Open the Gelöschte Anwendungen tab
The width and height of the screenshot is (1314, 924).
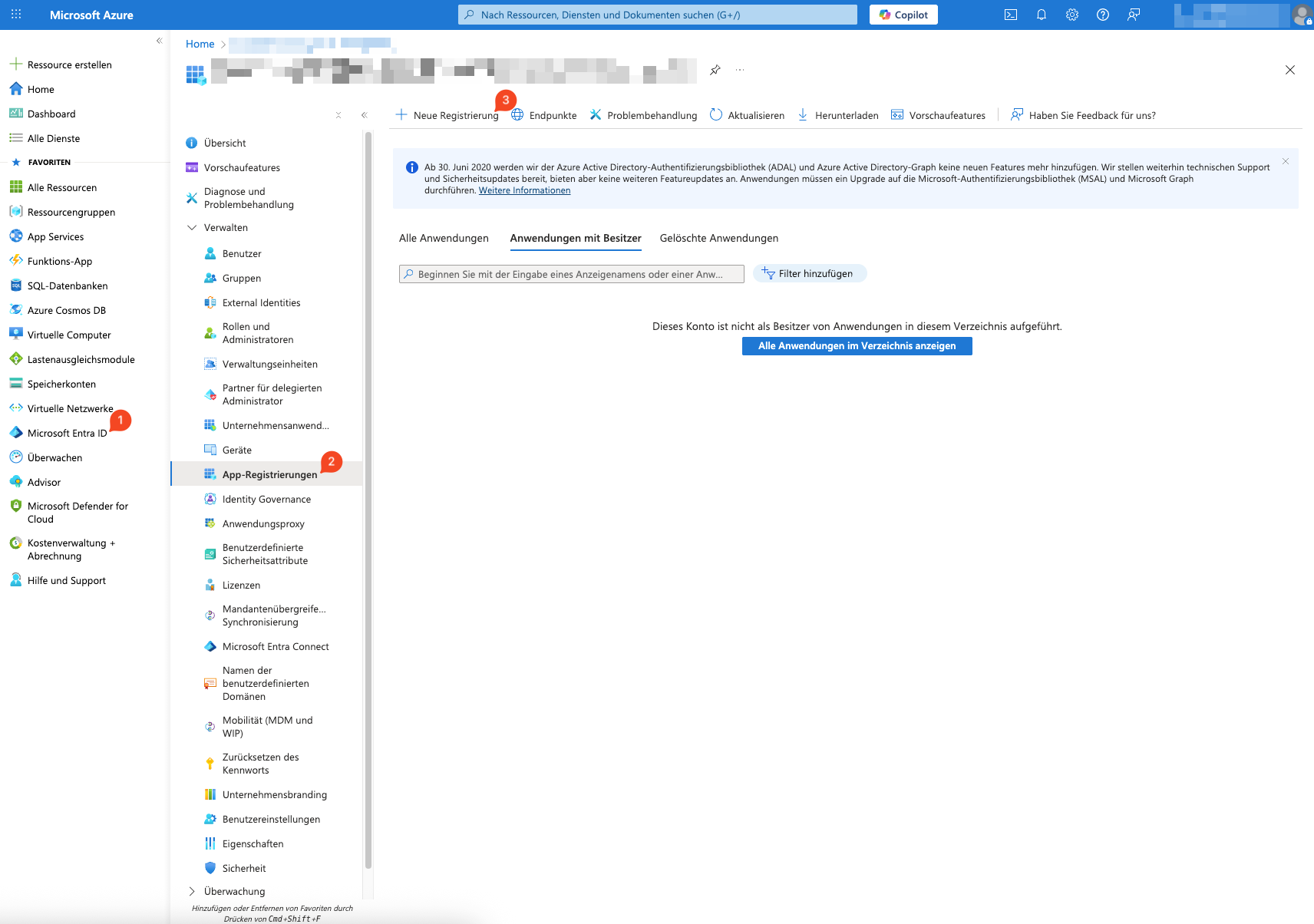(x=718, y=238)
